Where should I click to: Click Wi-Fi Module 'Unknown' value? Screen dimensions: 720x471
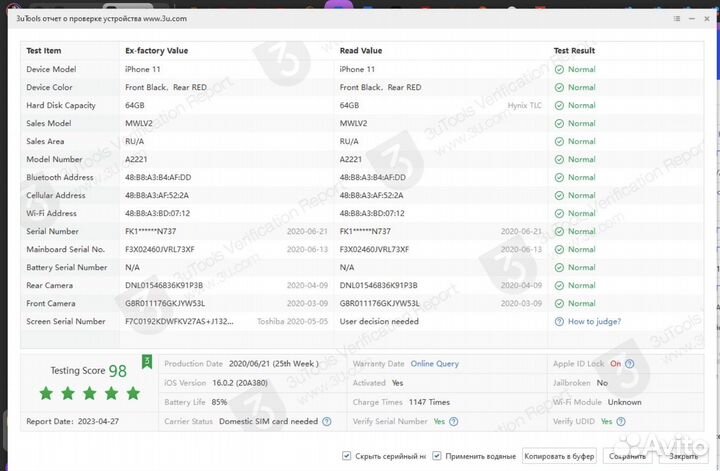click(x=624, y=402)
